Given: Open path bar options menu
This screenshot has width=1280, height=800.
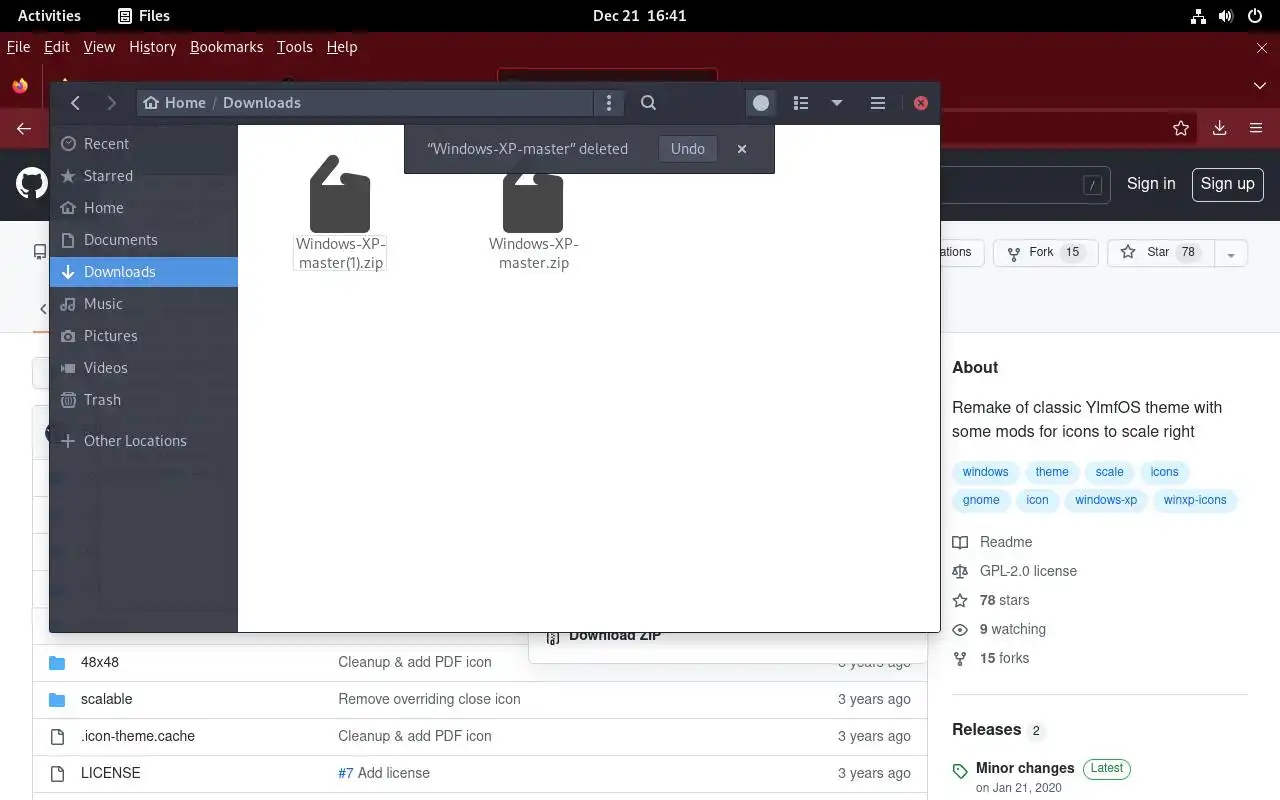Looking at the screenshot, I should pos(608,103).
